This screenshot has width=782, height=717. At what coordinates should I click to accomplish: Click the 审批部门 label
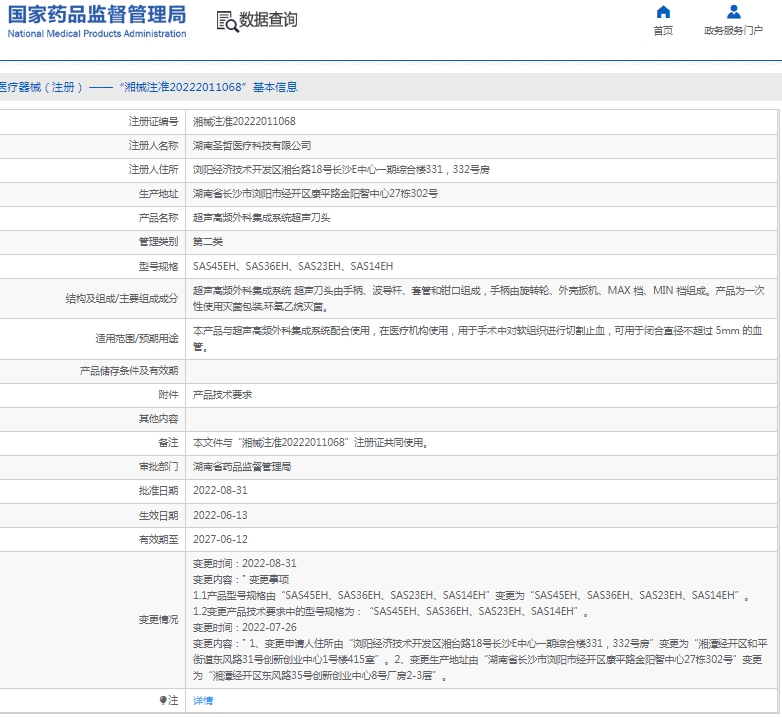coord(158,467)
